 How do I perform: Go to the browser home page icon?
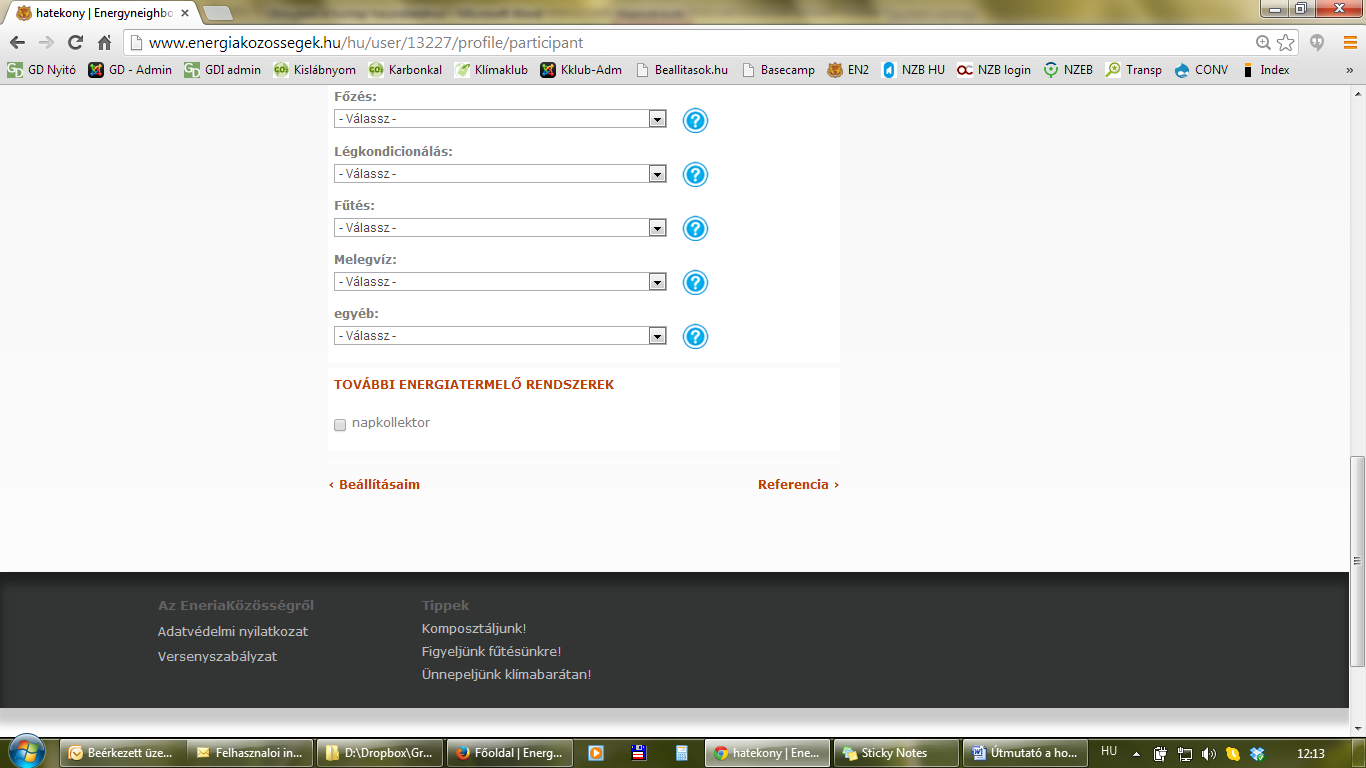click(x=104, y=43)
